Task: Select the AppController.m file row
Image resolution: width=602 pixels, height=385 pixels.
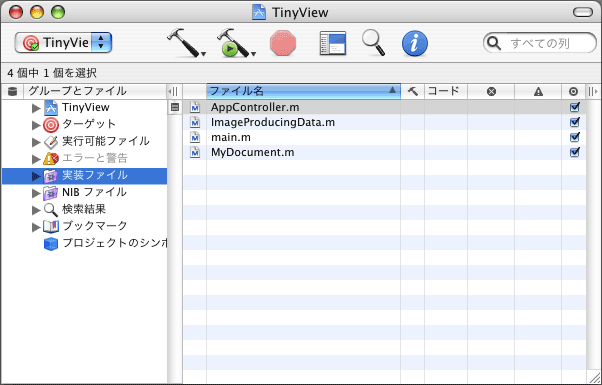Action: [384, 107]
